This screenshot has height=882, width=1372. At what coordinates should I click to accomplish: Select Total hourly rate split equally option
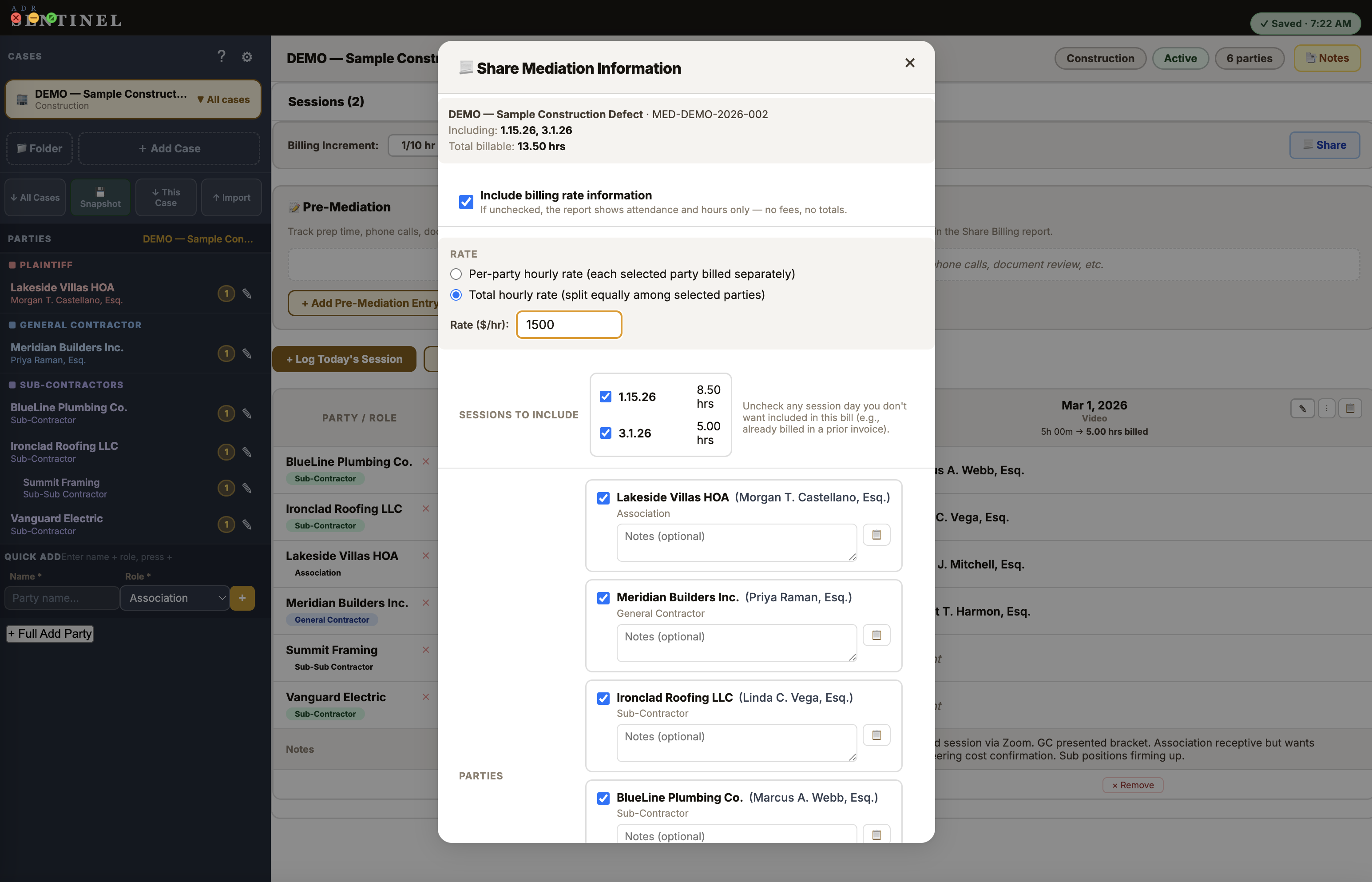pos(456,295)
